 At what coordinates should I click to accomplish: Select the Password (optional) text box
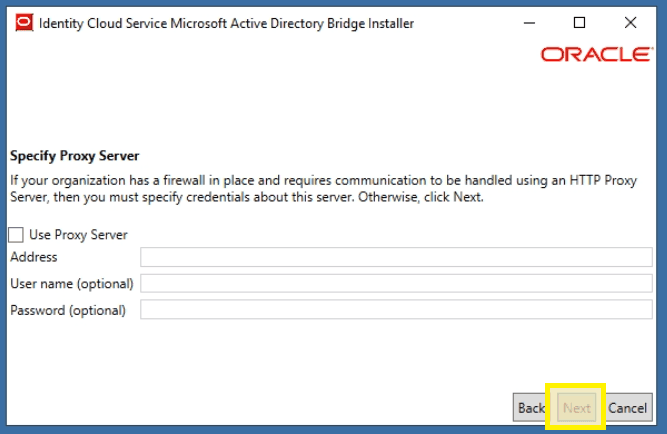(396, 310)
